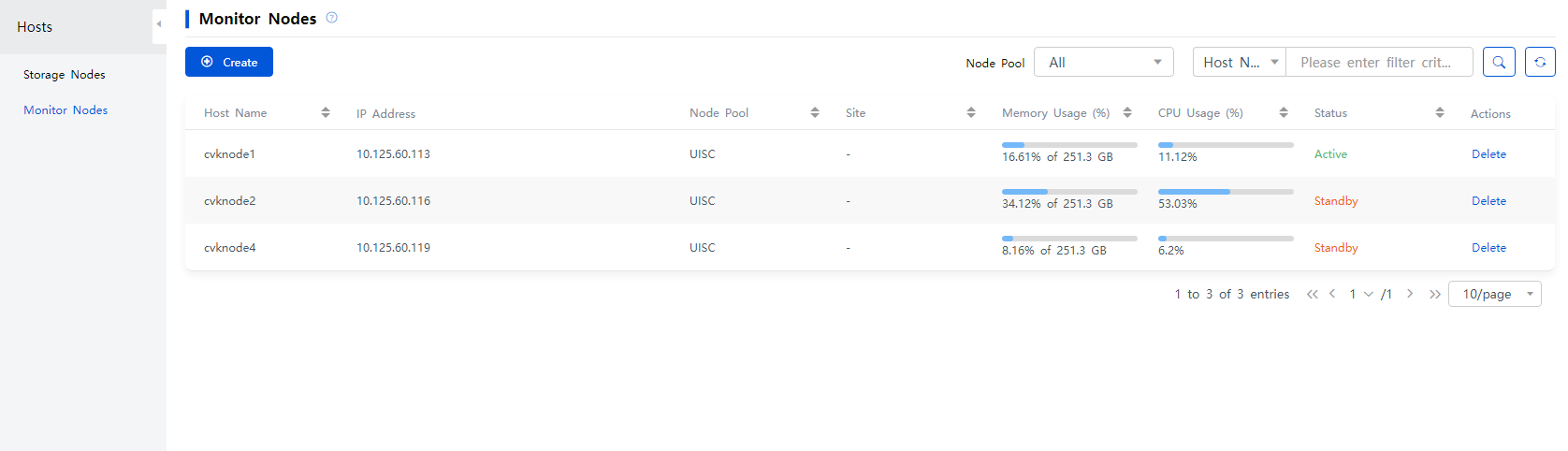Sort table by Status column
Image resolution: width=1568 pixels, height=451 pixels.
1440,112
